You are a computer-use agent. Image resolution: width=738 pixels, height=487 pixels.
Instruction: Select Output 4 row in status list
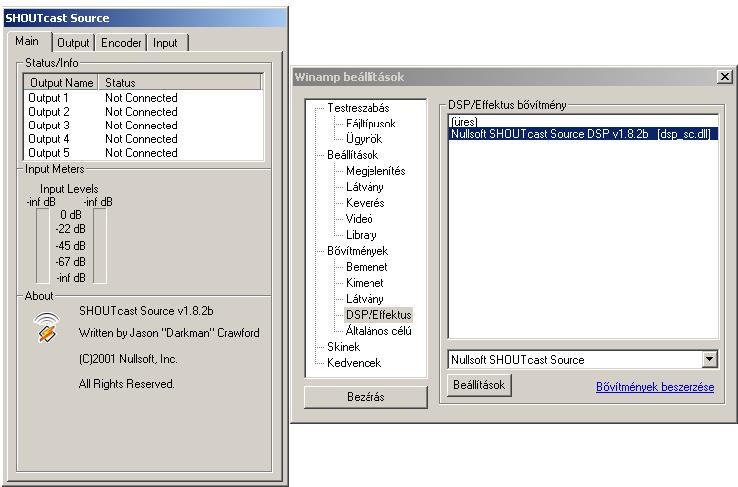[x=143, y=139]
